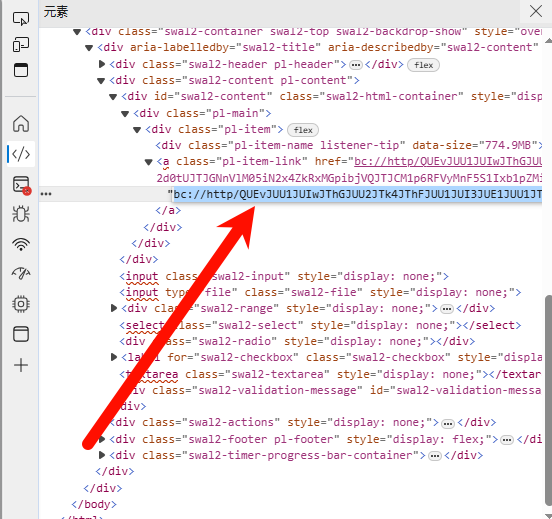552x519 pixels.
Task: Open the Elements panel code icon
Action: pyautogui.click(x=21, y=154)
